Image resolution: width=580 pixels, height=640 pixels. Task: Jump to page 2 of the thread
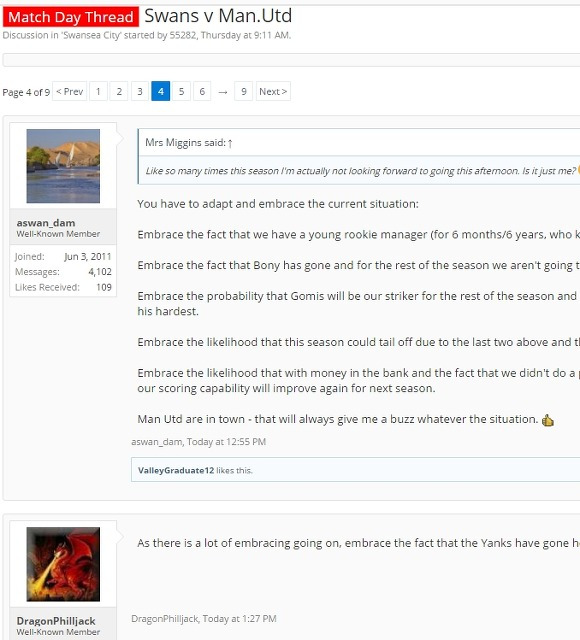point(119,91)
